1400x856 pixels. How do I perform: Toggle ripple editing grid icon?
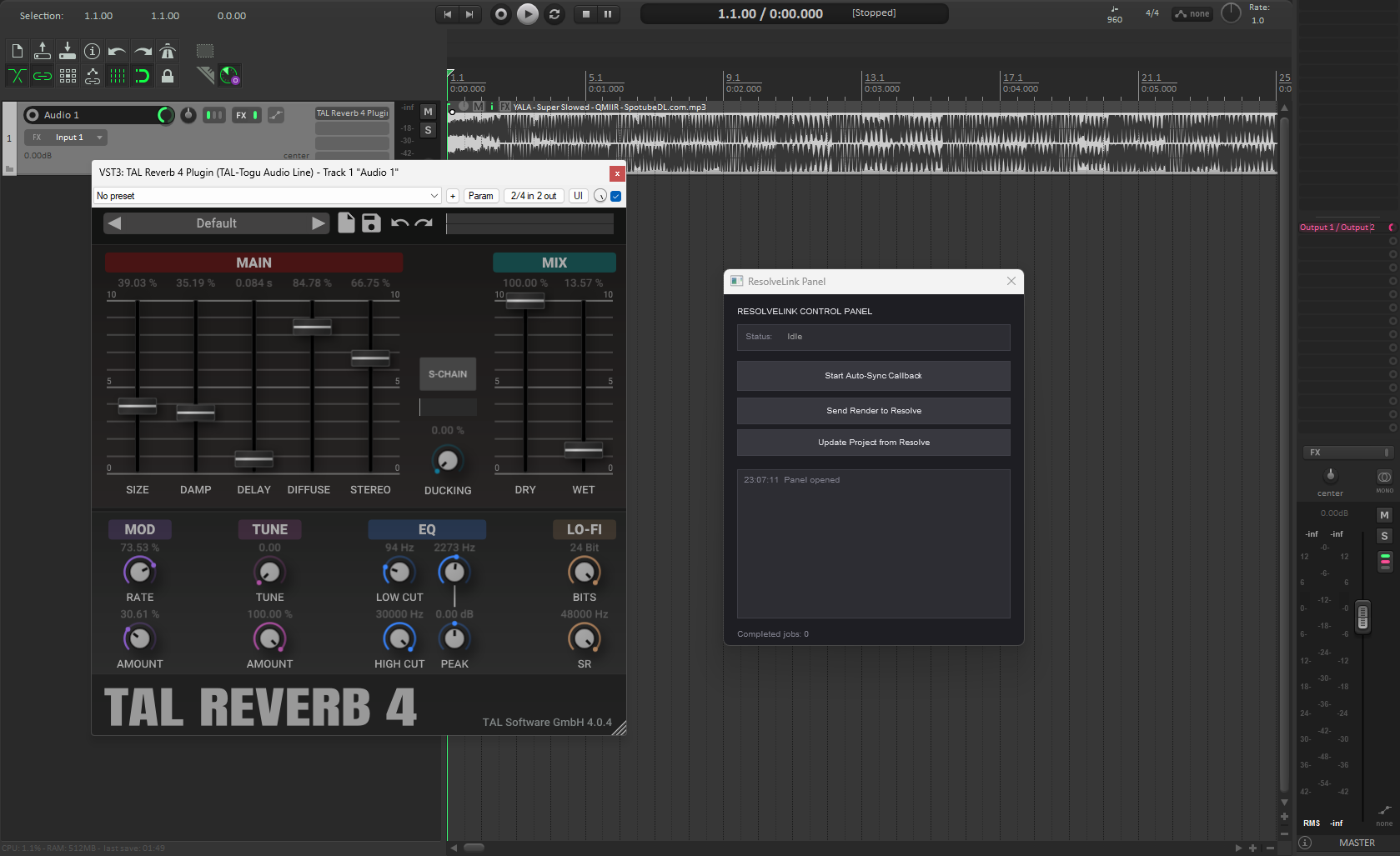pyautogui.click(x=68, y=76)
